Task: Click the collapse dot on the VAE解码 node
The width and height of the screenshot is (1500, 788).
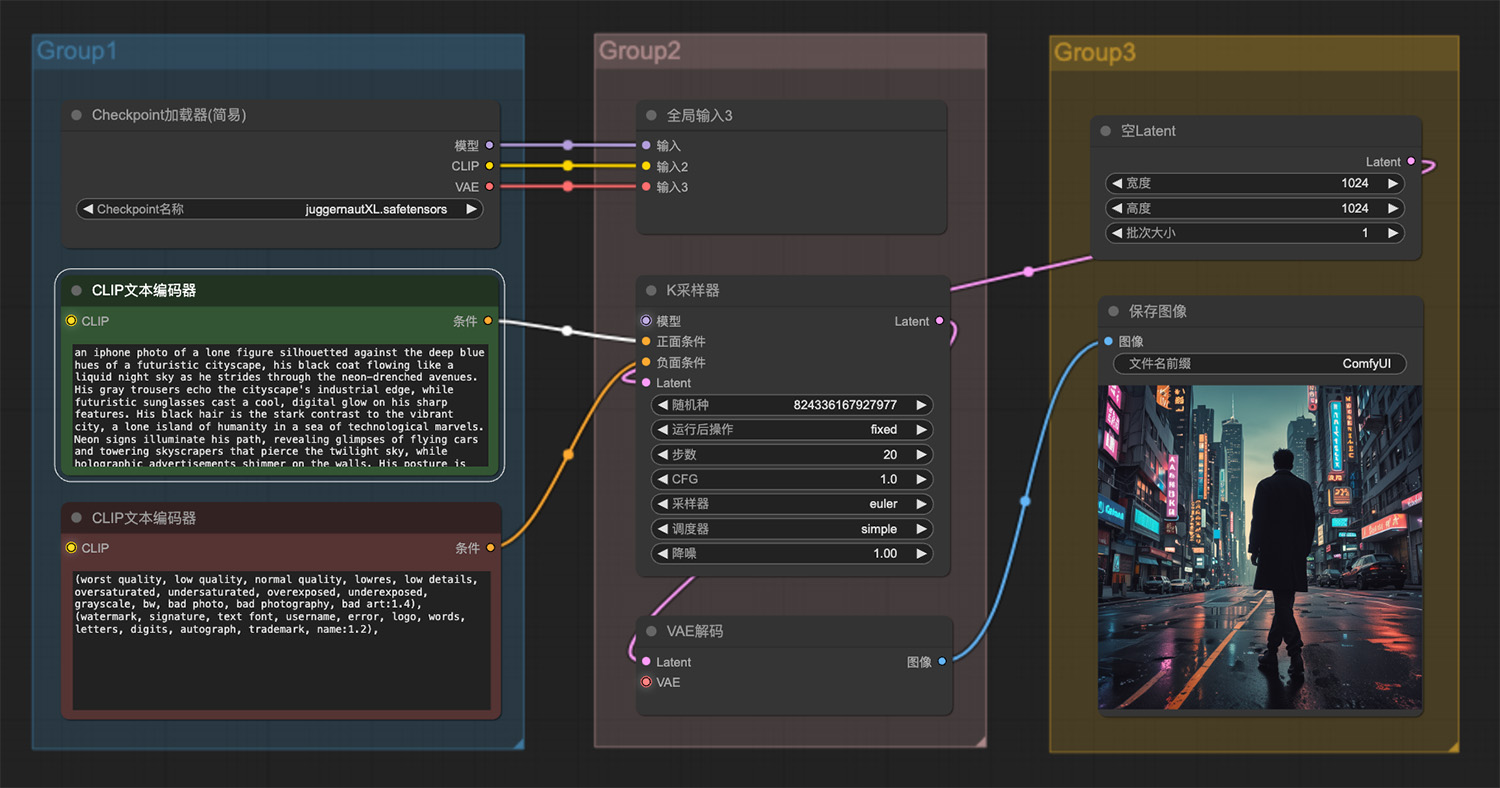Action: [x=652, y=631]
